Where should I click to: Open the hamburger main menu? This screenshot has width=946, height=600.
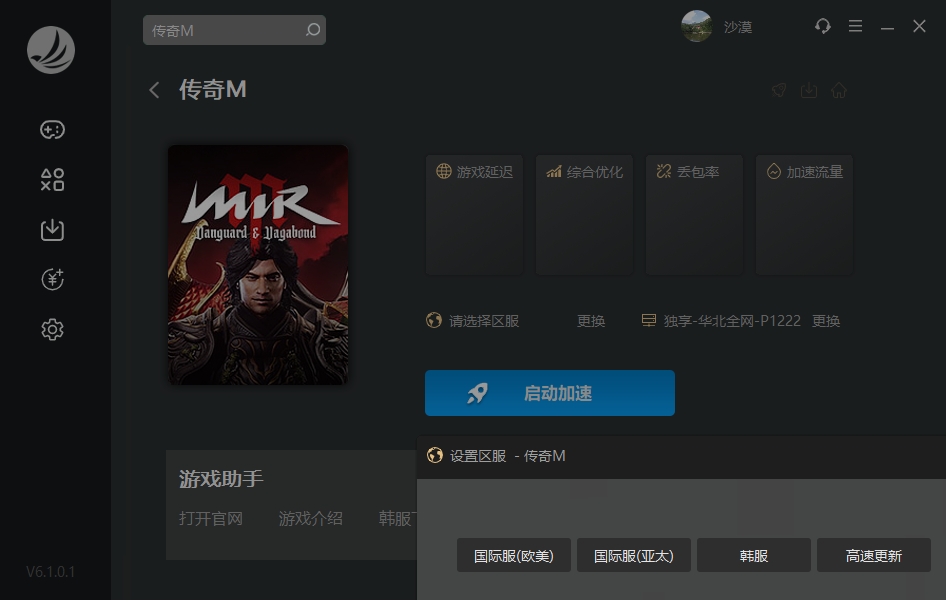click(x=855, y=27)
